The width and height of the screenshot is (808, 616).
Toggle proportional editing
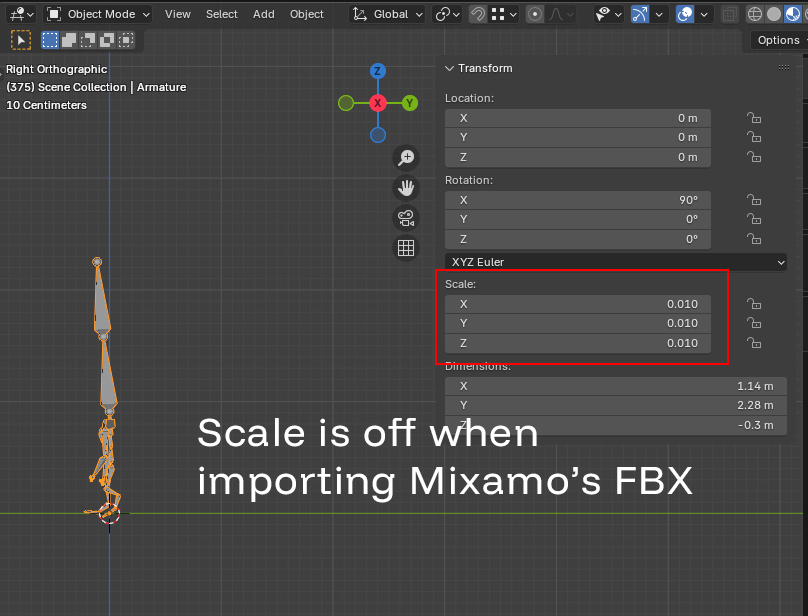(x=535, y=14)
